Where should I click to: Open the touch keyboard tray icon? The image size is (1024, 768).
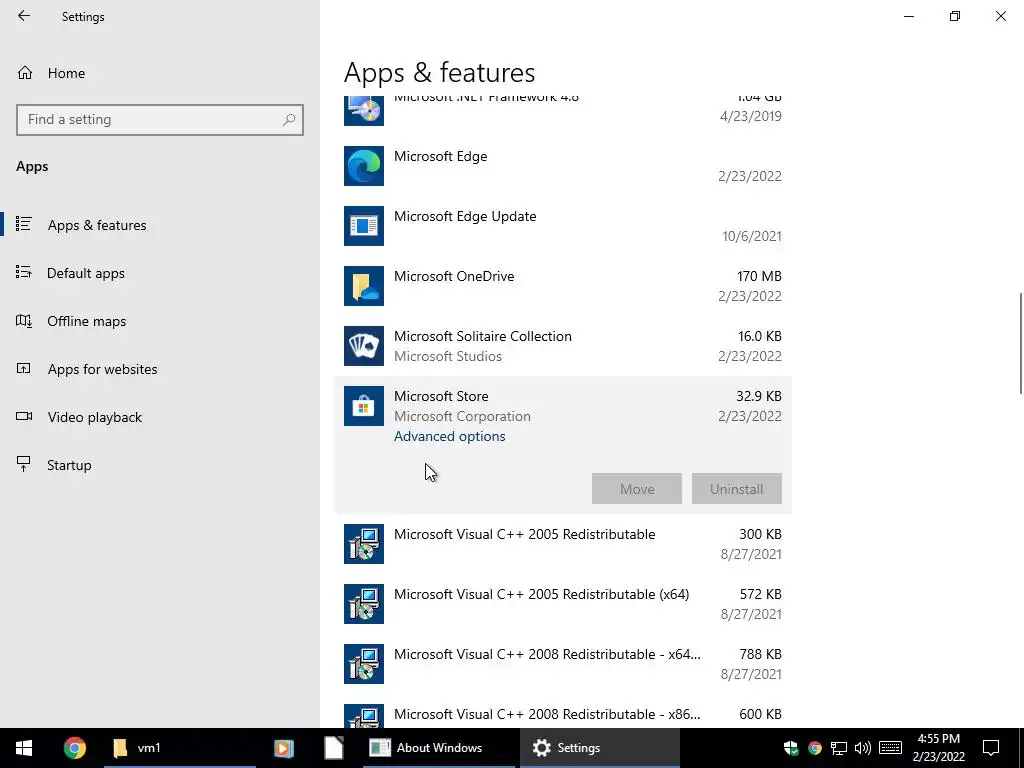[x=890, y=748]
